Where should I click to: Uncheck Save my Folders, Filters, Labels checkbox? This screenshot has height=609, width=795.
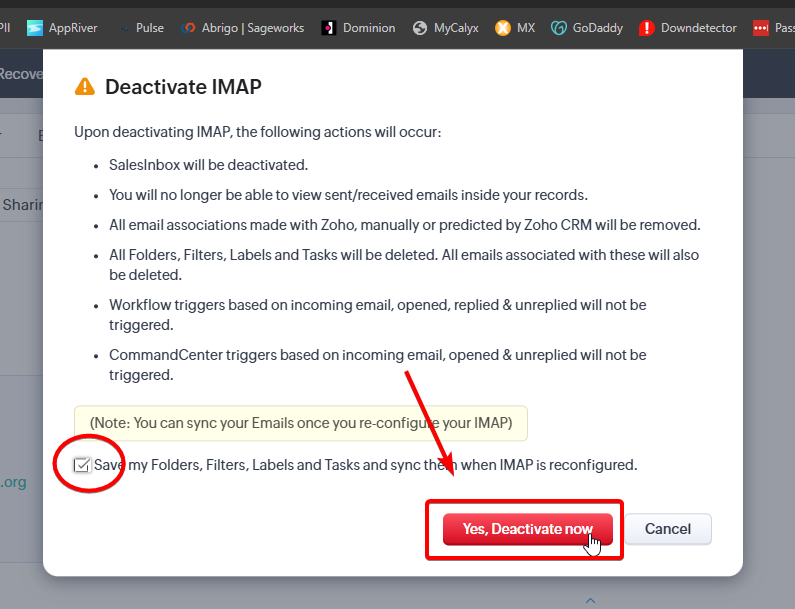(x=82, y=464)
